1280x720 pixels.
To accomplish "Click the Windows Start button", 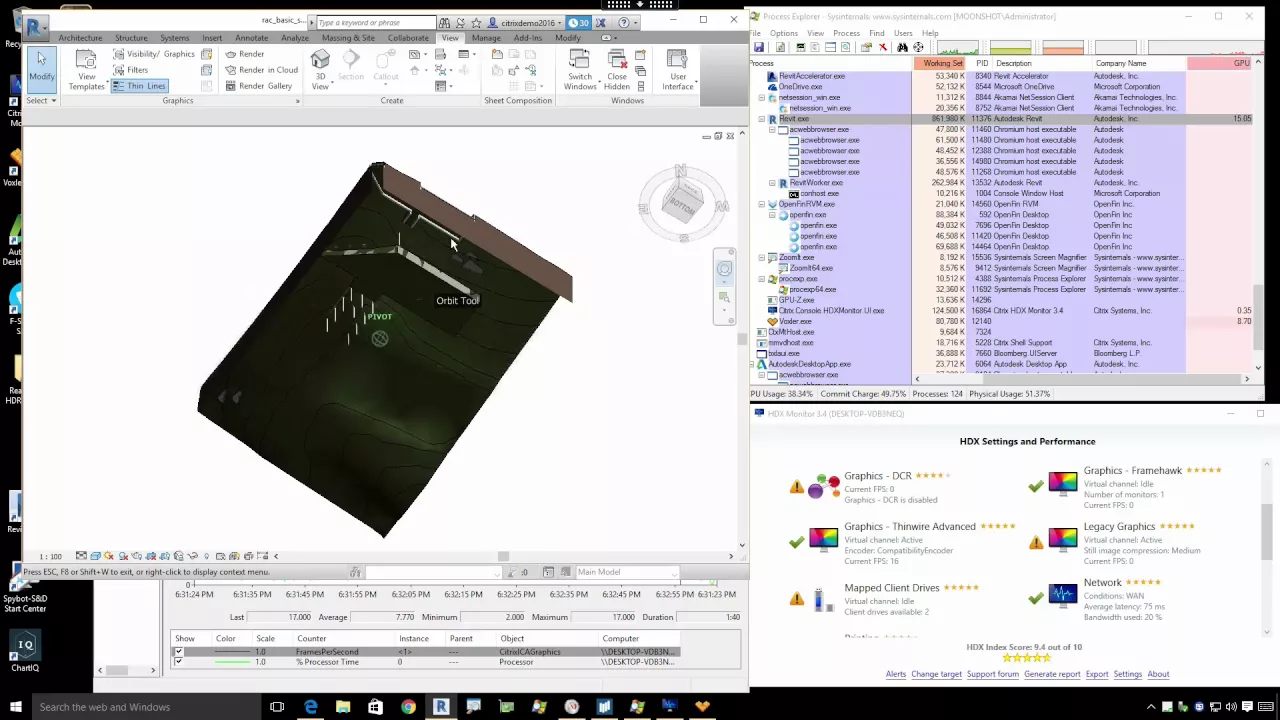I will point(16,707).
